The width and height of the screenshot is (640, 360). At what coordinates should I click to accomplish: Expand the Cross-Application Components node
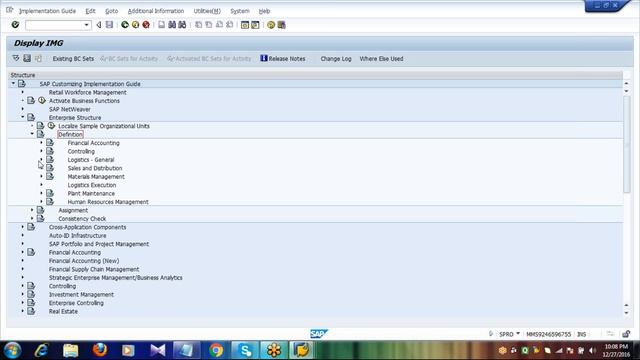click(x=23, y=227)
